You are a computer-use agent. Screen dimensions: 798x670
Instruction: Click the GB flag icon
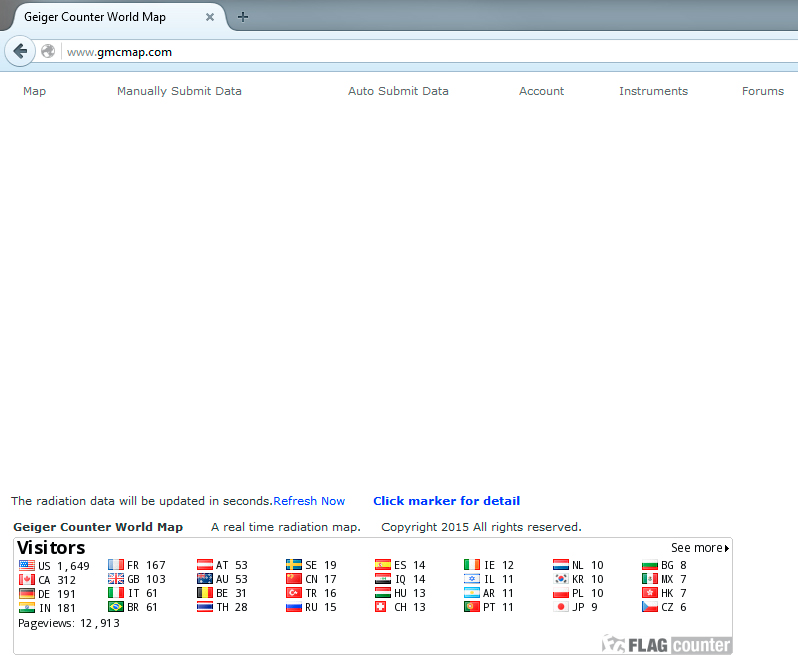point(116,579)
